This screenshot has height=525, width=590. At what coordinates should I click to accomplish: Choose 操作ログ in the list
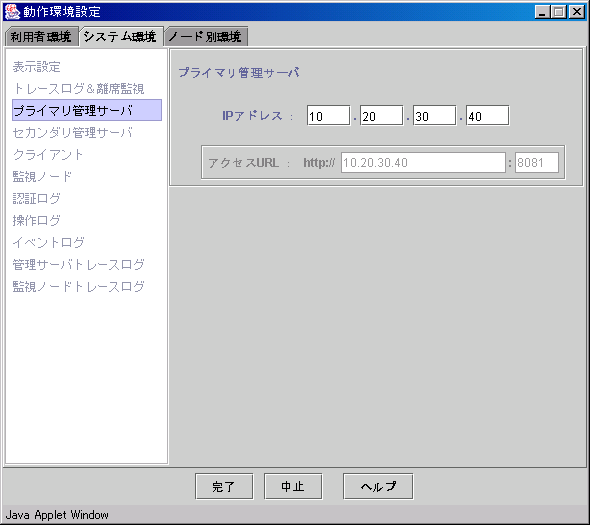click(x=36, y=221)
